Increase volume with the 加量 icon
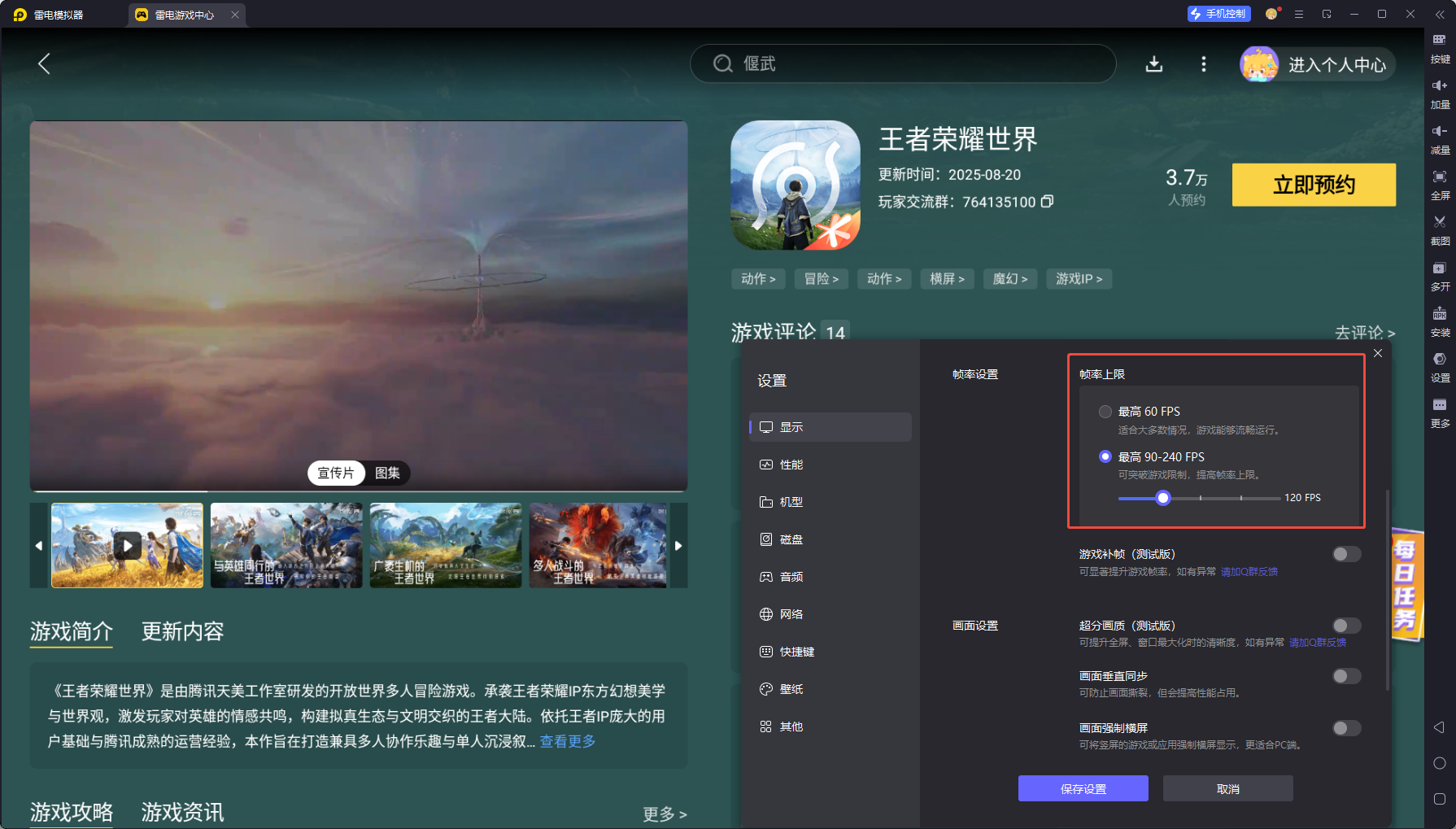1456x829 pixels. tap(1440, 94)
